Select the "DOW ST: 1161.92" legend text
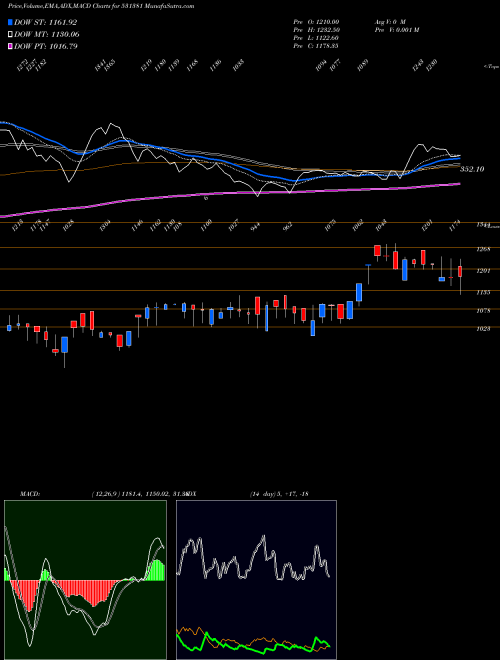 45,22
